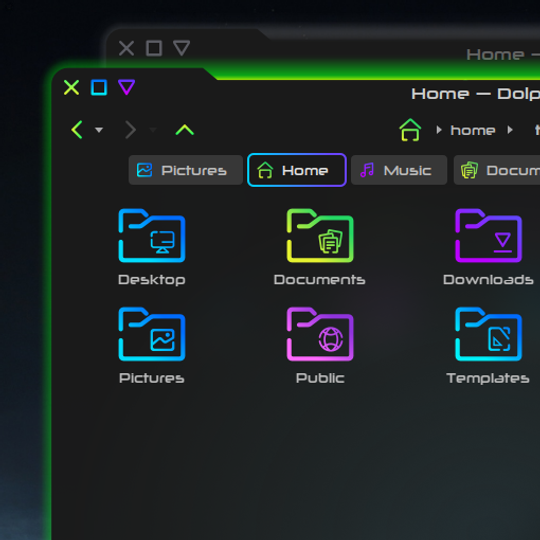Viewport: 540px width, 540px height.
Task: Go back with the green left arrow
Action: point(77,129)
